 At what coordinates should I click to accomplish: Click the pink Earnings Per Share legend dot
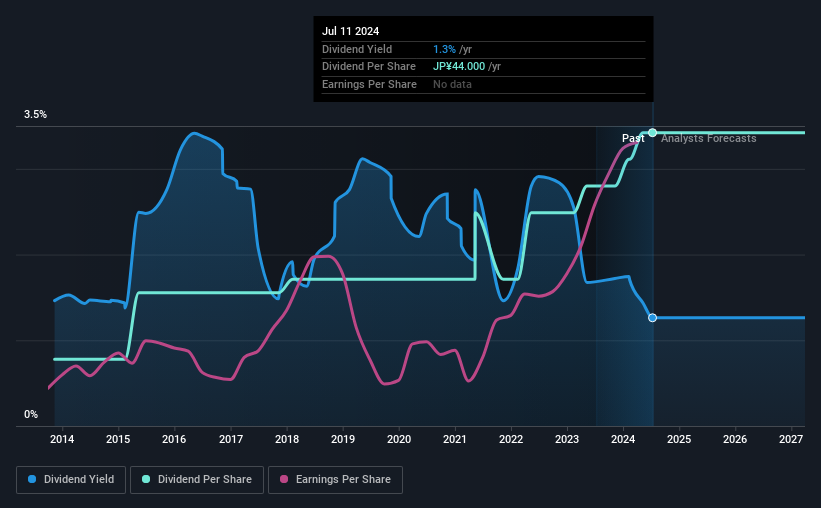pyautogui.click(x=284, y=479)
